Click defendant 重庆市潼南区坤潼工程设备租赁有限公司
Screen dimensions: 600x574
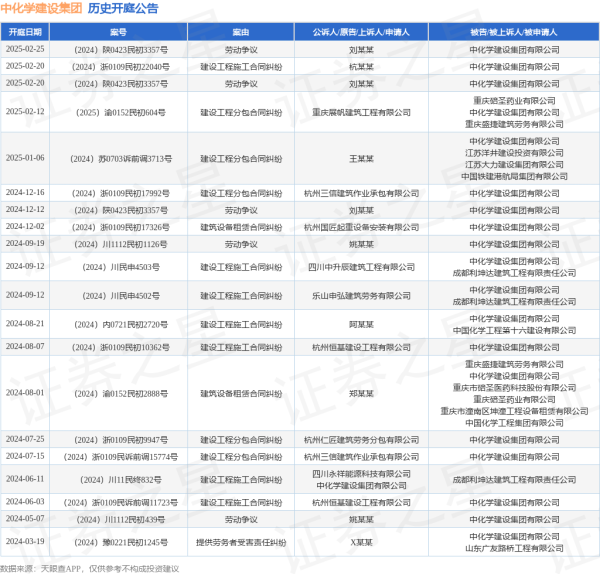[514, 411]
